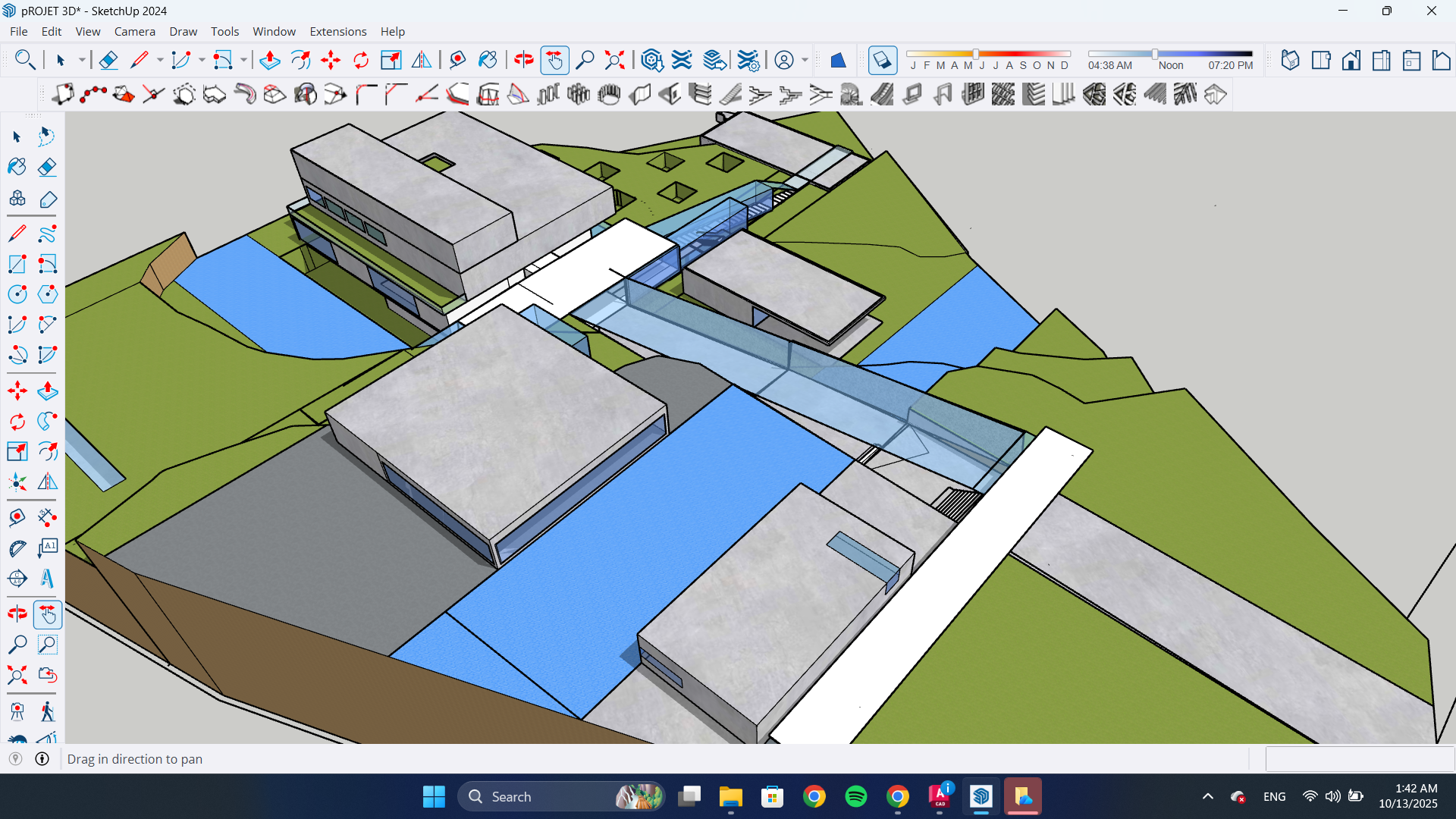Expand the Select tool dropdown arrow
The height and width of the screenshot is (819, 1456).
82,60
